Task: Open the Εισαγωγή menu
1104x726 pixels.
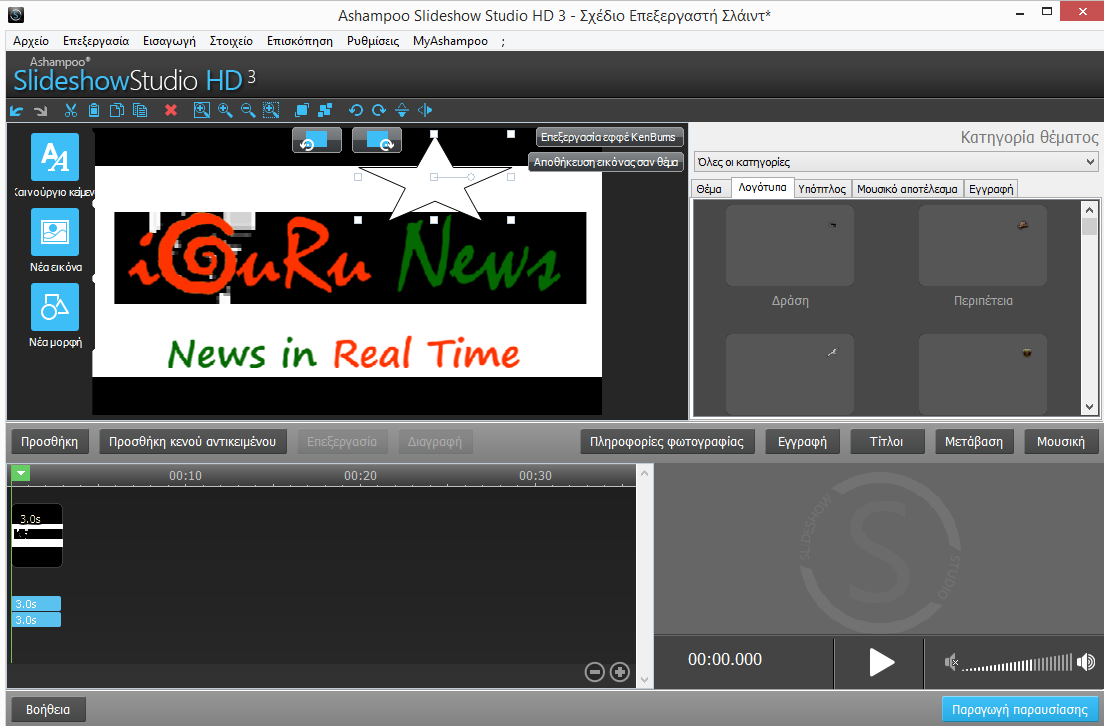Action: 169,41
